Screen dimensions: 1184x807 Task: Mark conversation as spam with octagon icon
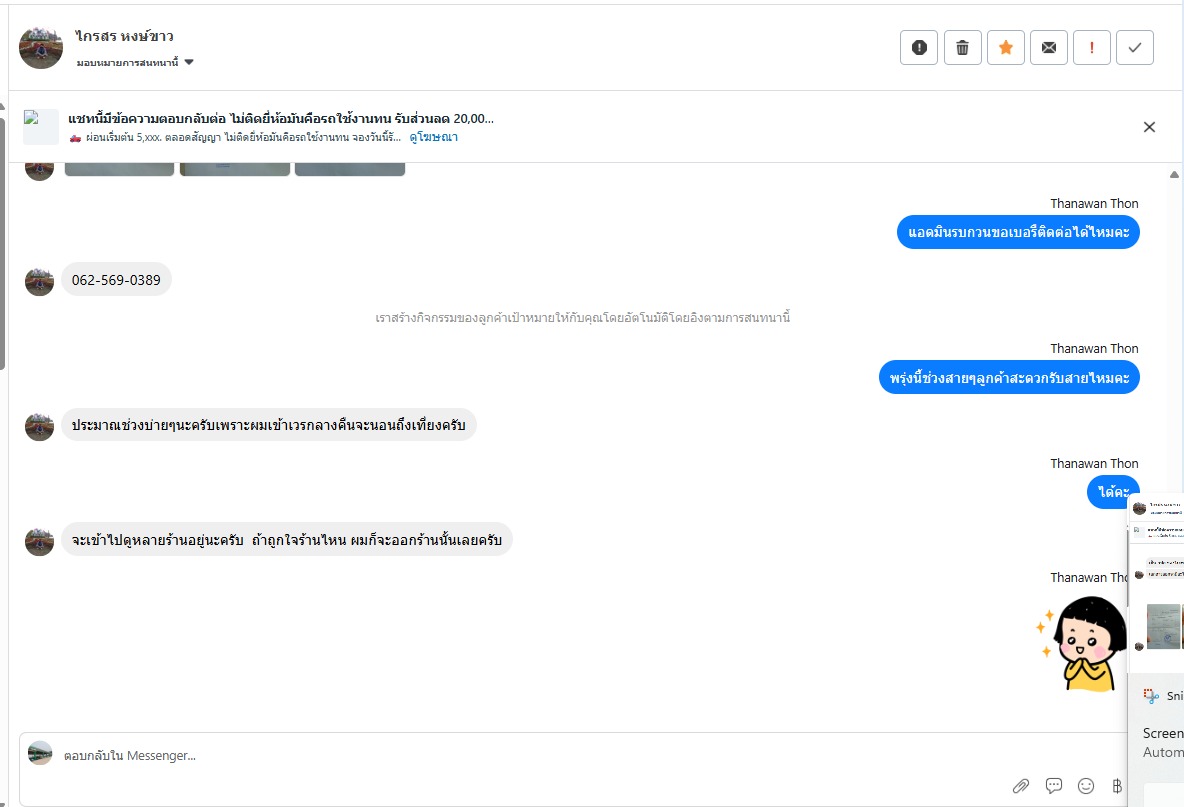(919, 48)
